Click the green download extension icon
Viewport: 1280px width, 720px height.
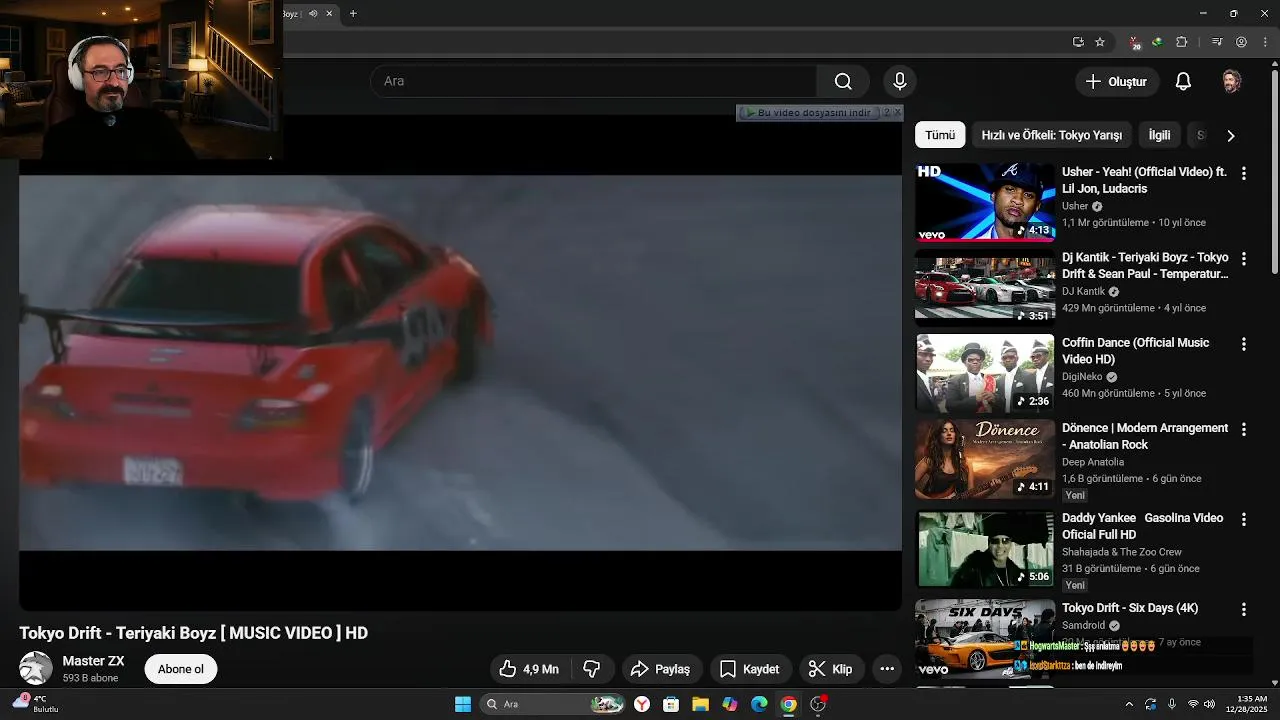pyautogui.click(x=1157, y=42)
